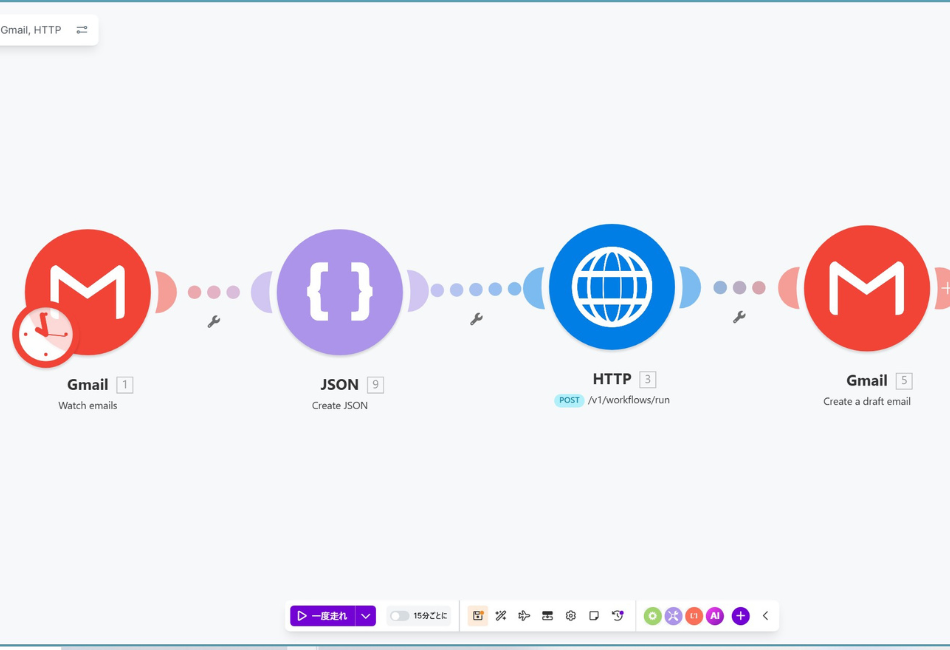Open the version history clock icon

pyautogui.click(x=617, y=615)
